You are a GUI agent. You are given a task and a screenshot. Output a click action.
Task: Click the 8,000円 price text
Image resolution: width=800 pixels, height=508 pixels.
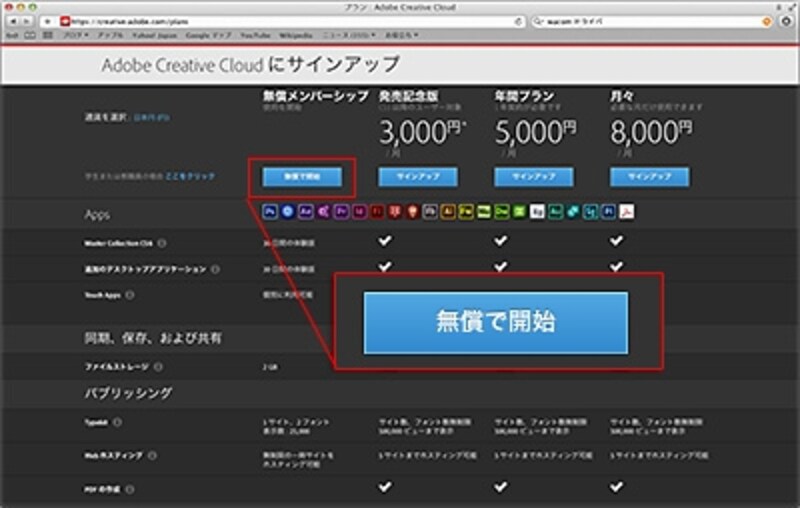tap(652, 133)
